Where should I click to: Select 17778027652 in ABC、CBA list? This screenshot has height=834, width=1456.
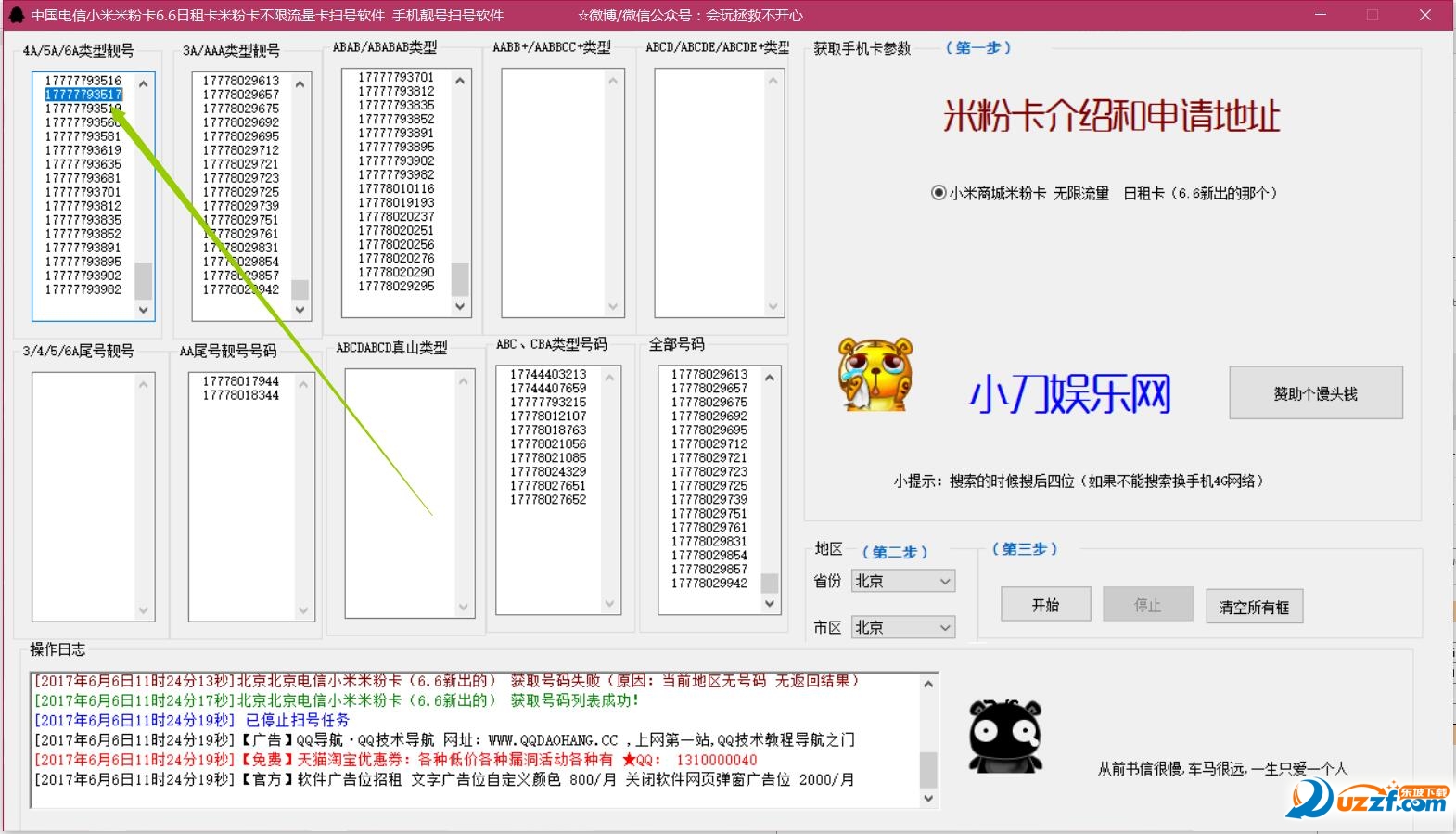pyautogui.click(x=548, y=500)
